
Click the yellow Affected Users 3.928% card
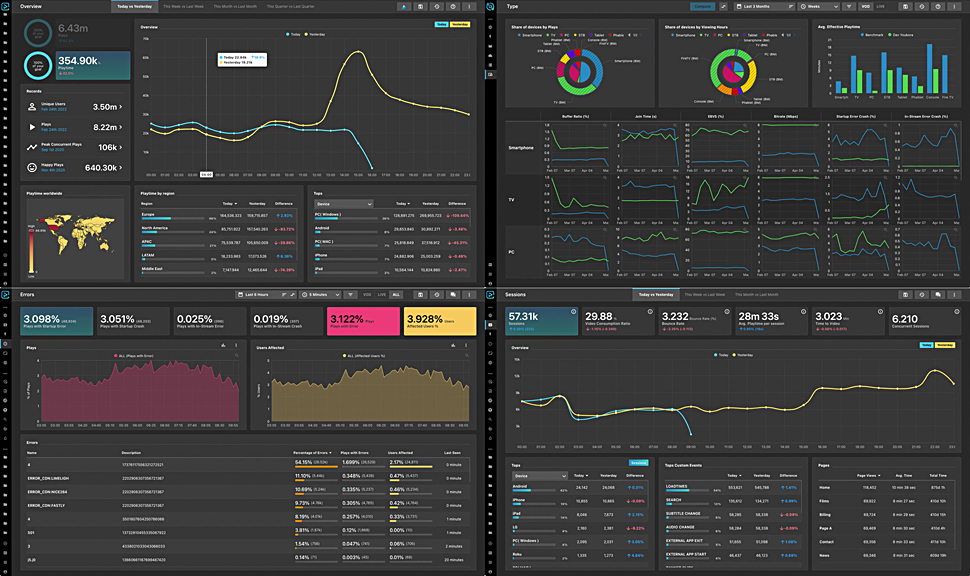point(440,321)
